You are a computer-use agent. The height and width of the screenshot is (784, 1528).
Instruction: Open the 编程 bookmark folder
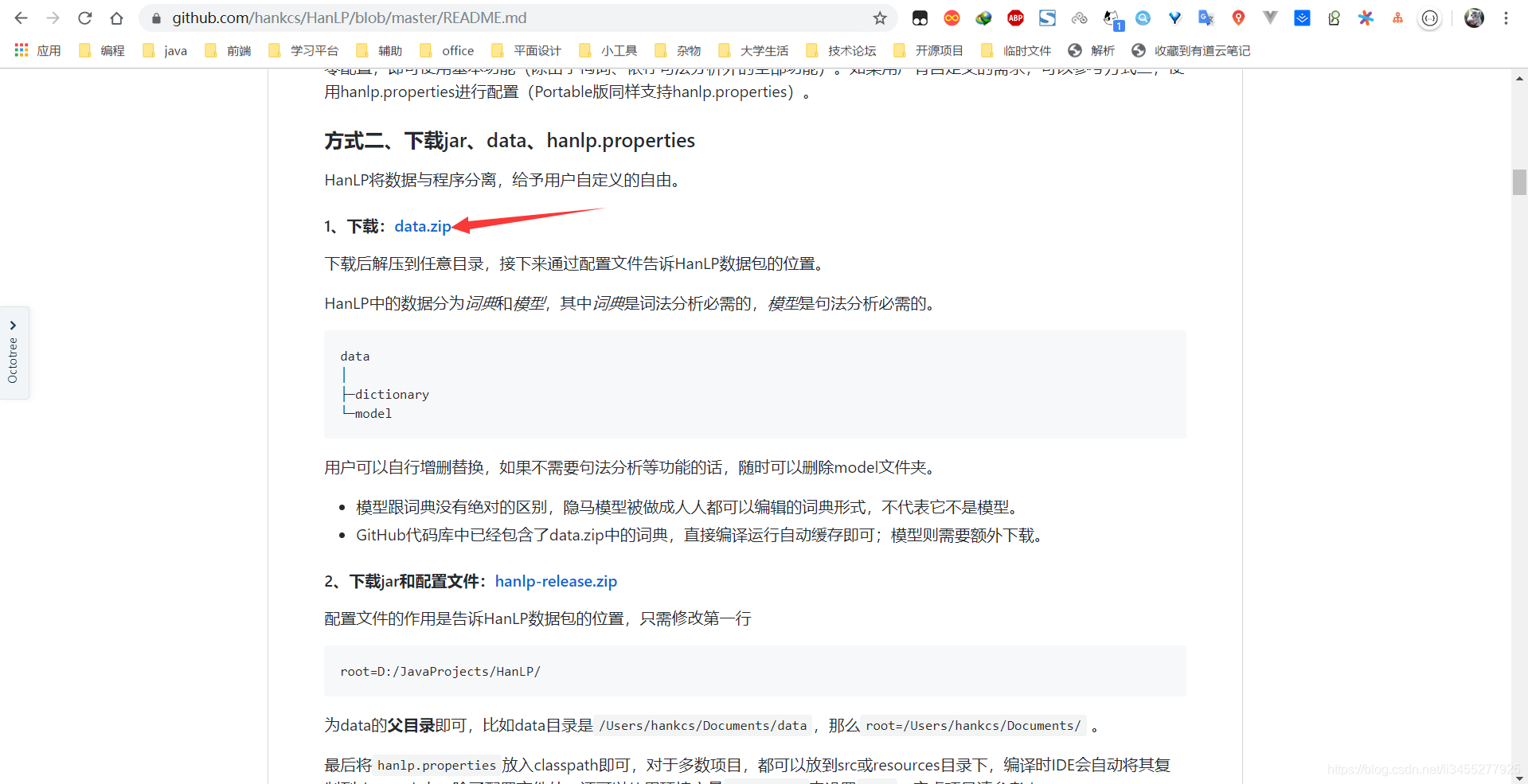(x=102, y=50)
